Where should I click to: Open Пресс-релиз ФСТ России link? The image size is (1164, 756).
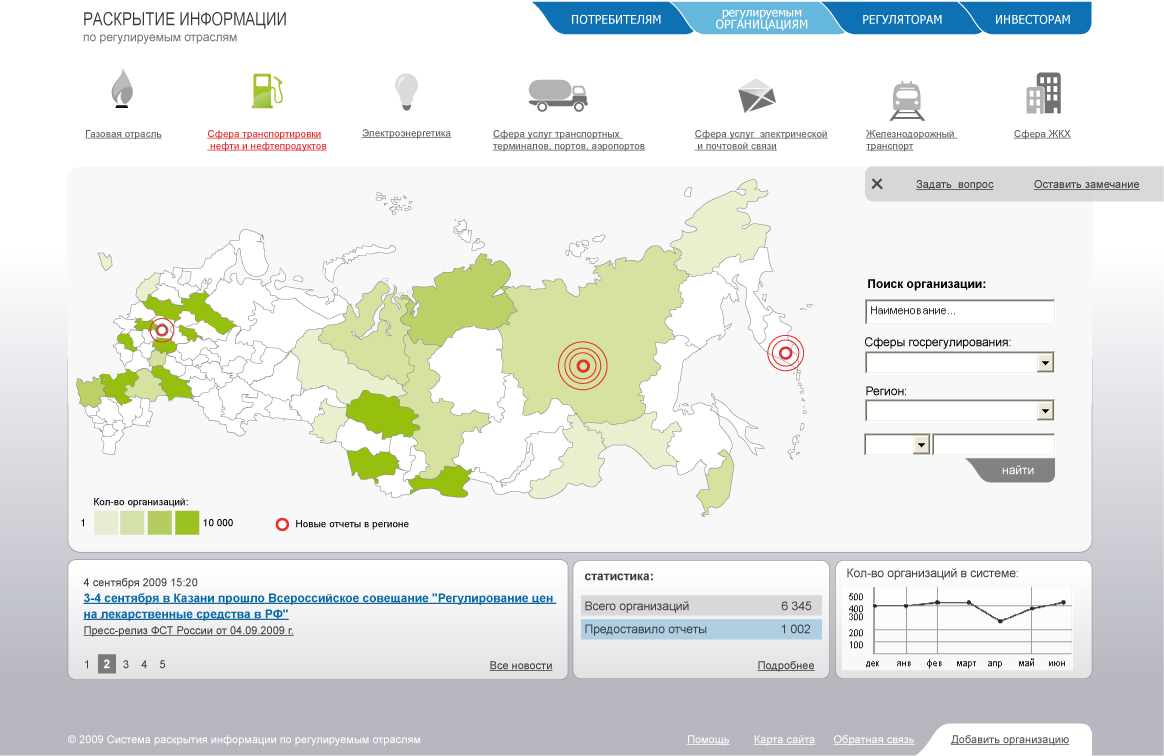[189, 630]
